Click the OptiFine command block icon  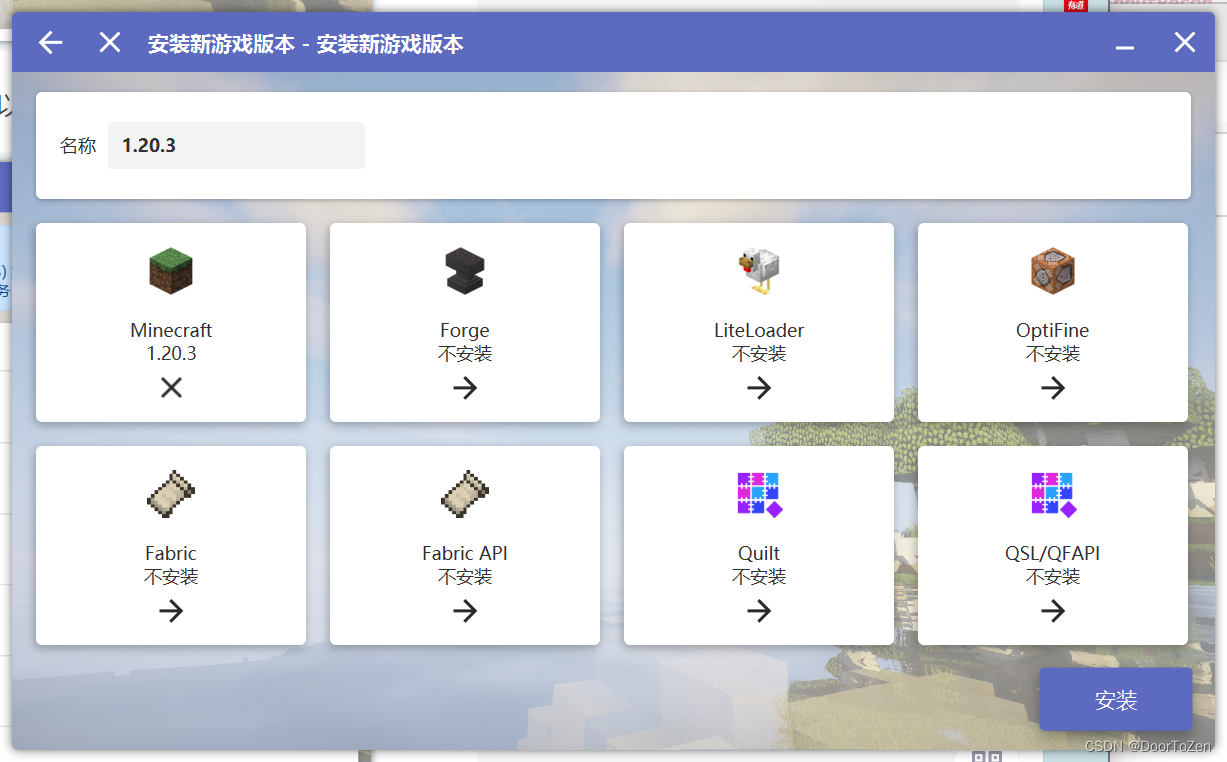click(x=1053, y=271)
